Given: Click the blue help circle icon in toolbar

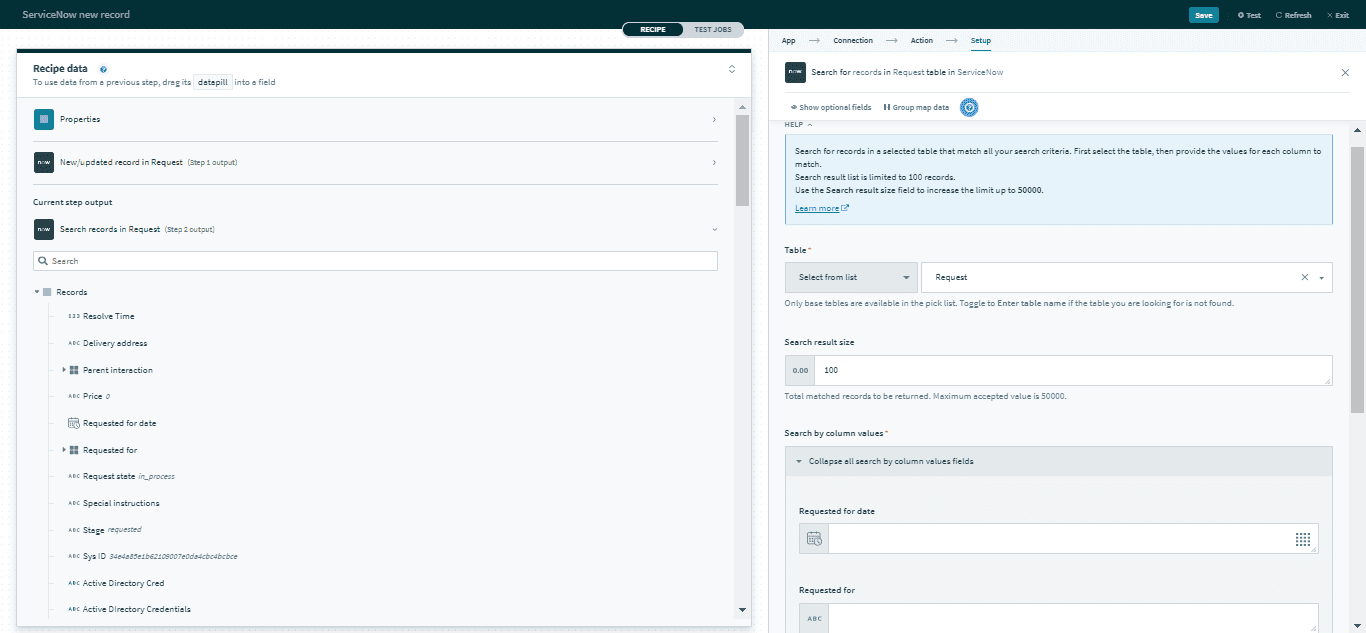Looking at the screenshot, I should (x=968, y=107).
